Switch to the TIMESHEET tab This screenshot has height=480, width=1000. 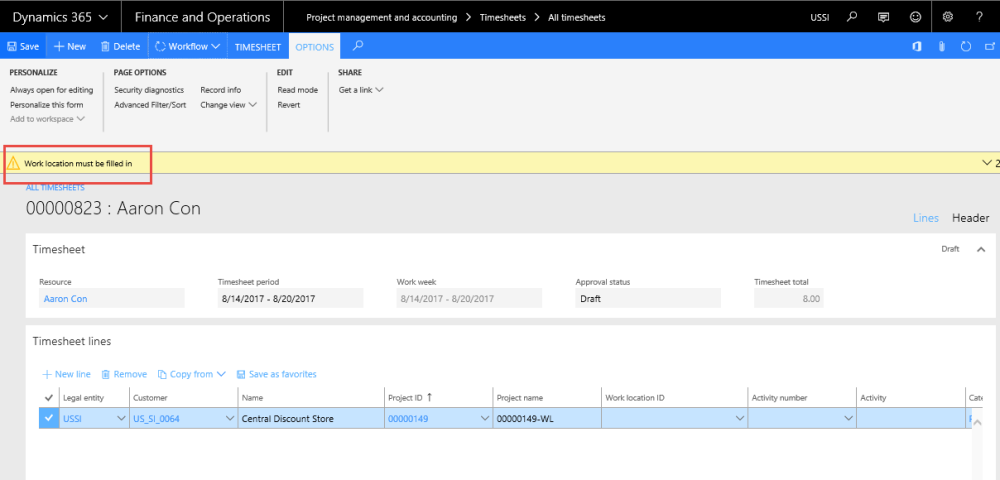(258, 47)
